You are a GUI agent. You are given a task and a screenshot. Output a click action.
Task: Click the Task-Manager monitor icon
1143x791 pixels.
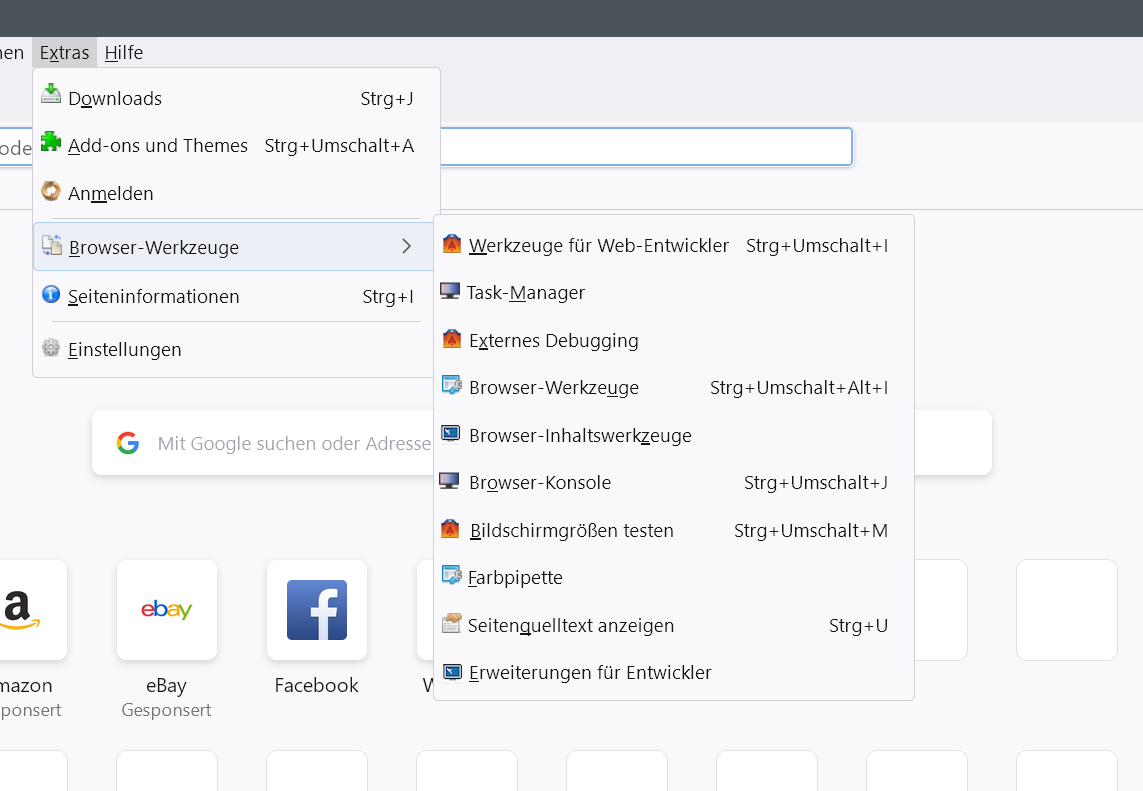coord(450,292)
